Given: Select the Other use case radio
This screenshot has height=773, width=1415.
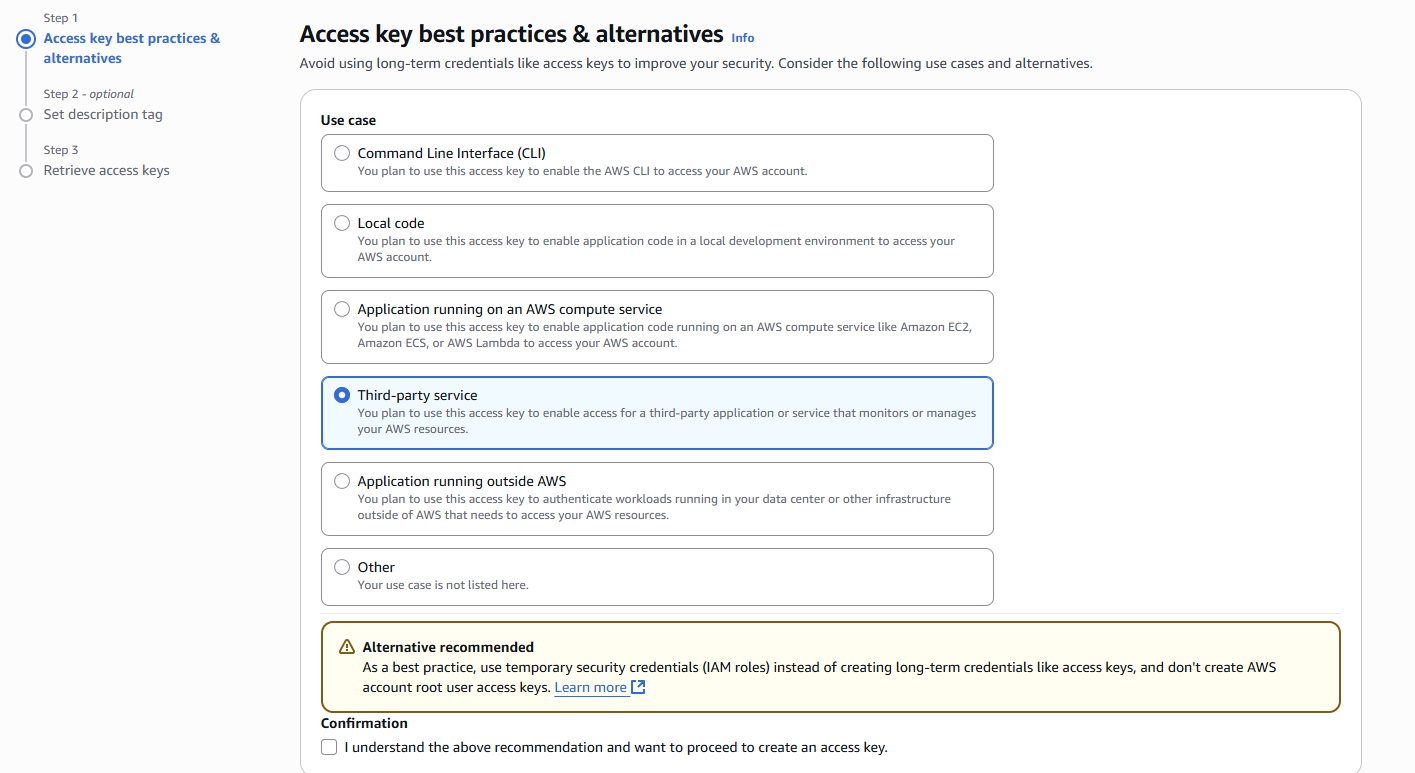Looking at the screenshot, I should (342, 567).
